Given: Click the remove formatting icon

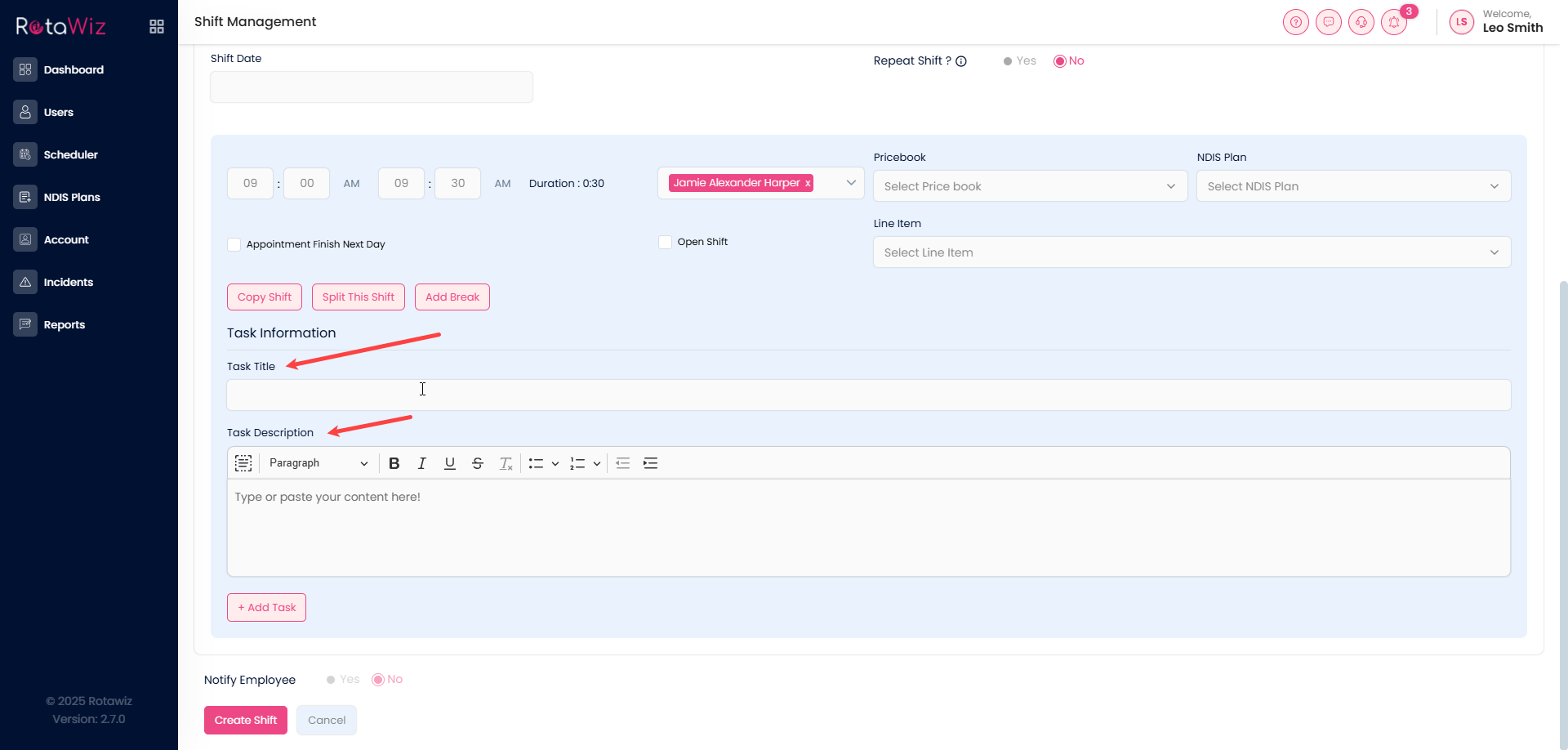Looking at the screenshot, I should click(506, 463).
